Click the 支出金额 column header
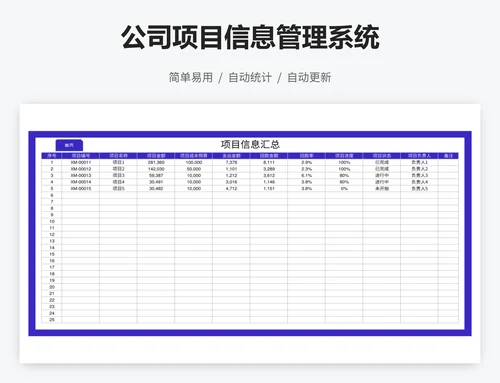This screenshot has height=383, width=500. click(x=231, y=156)
